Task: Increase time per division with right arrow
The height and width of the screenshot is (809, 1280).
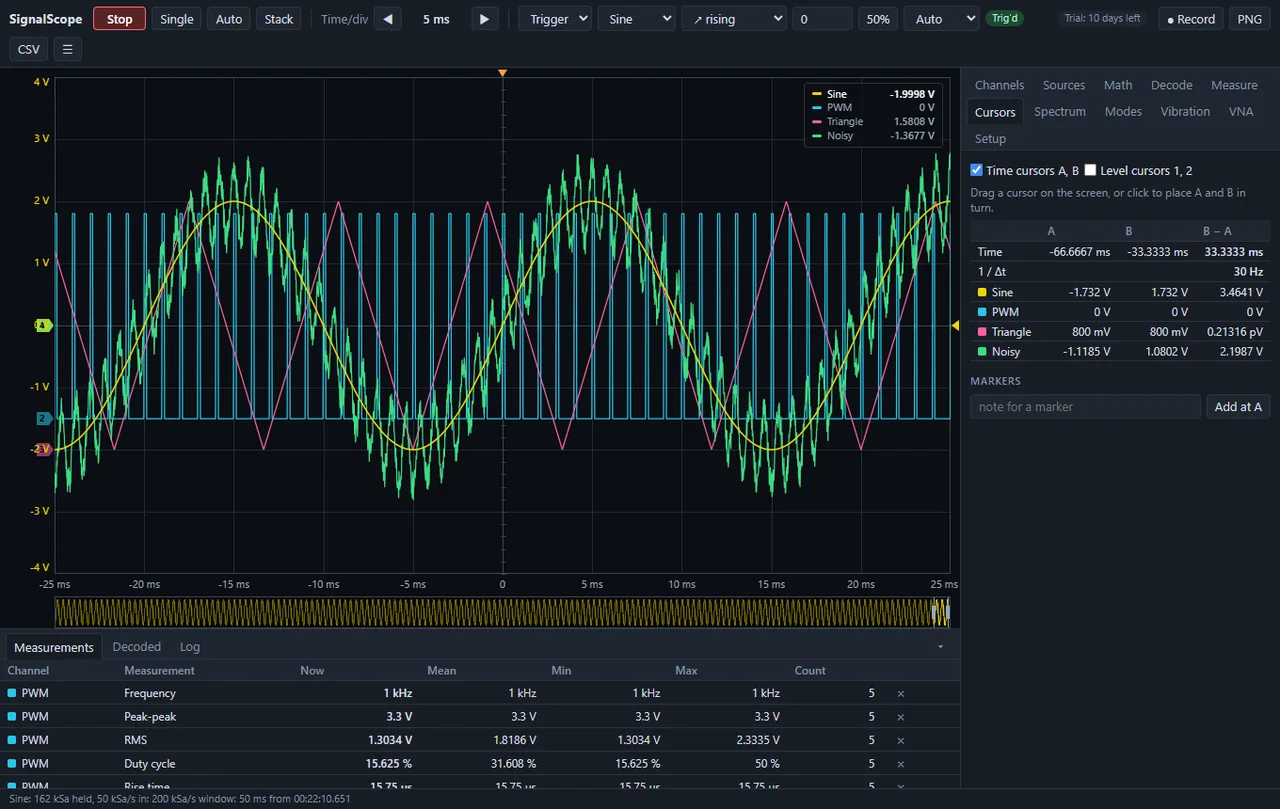Action: coord(484,19)
